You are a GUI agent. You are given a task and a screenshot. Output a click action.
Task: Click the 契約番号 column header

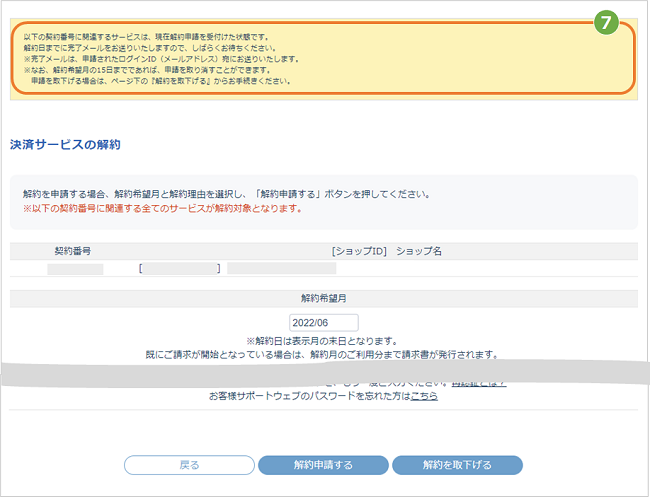(73, 251)
